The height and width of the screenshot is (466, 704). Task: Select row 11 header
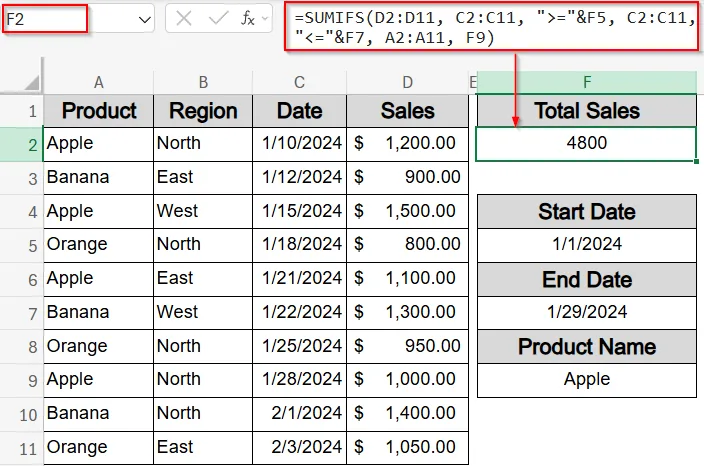[21, 448]
